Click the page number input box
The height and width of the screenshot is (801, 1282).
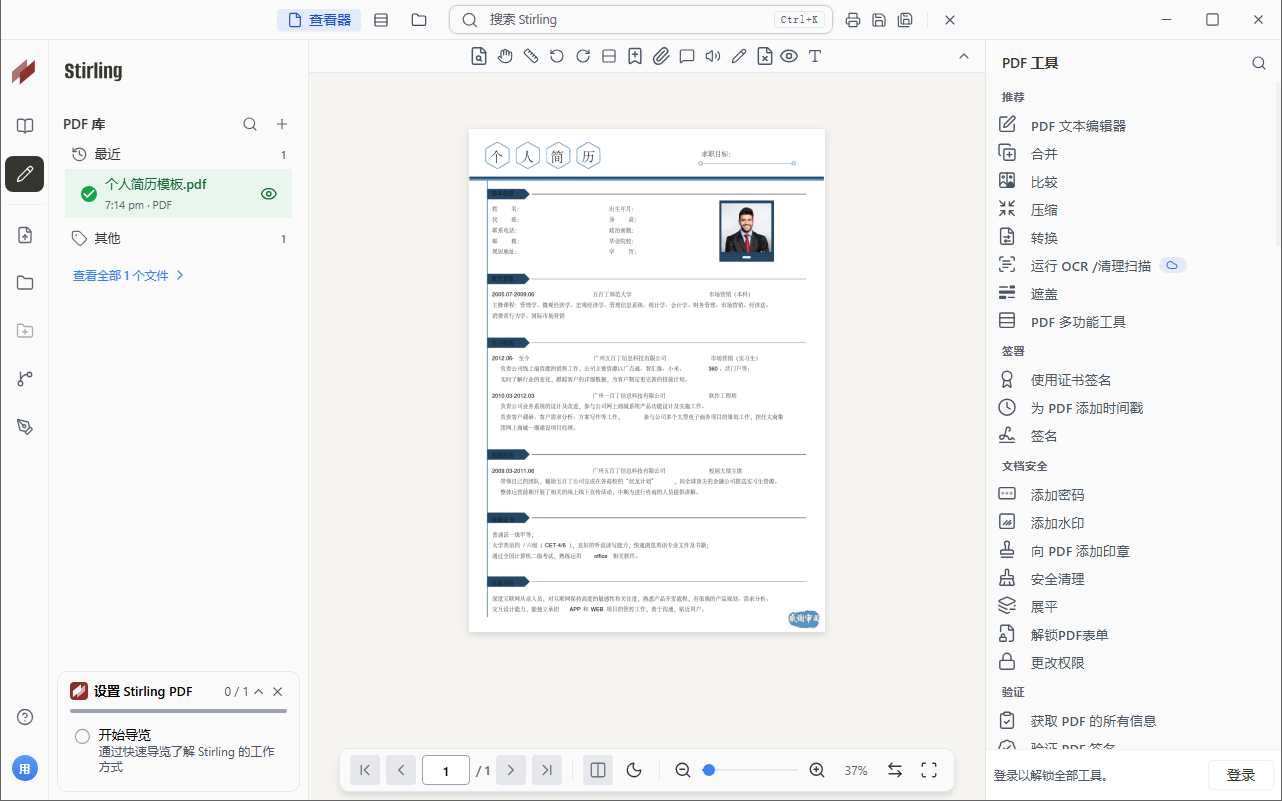pyautogui.click(x=446, y=770)
